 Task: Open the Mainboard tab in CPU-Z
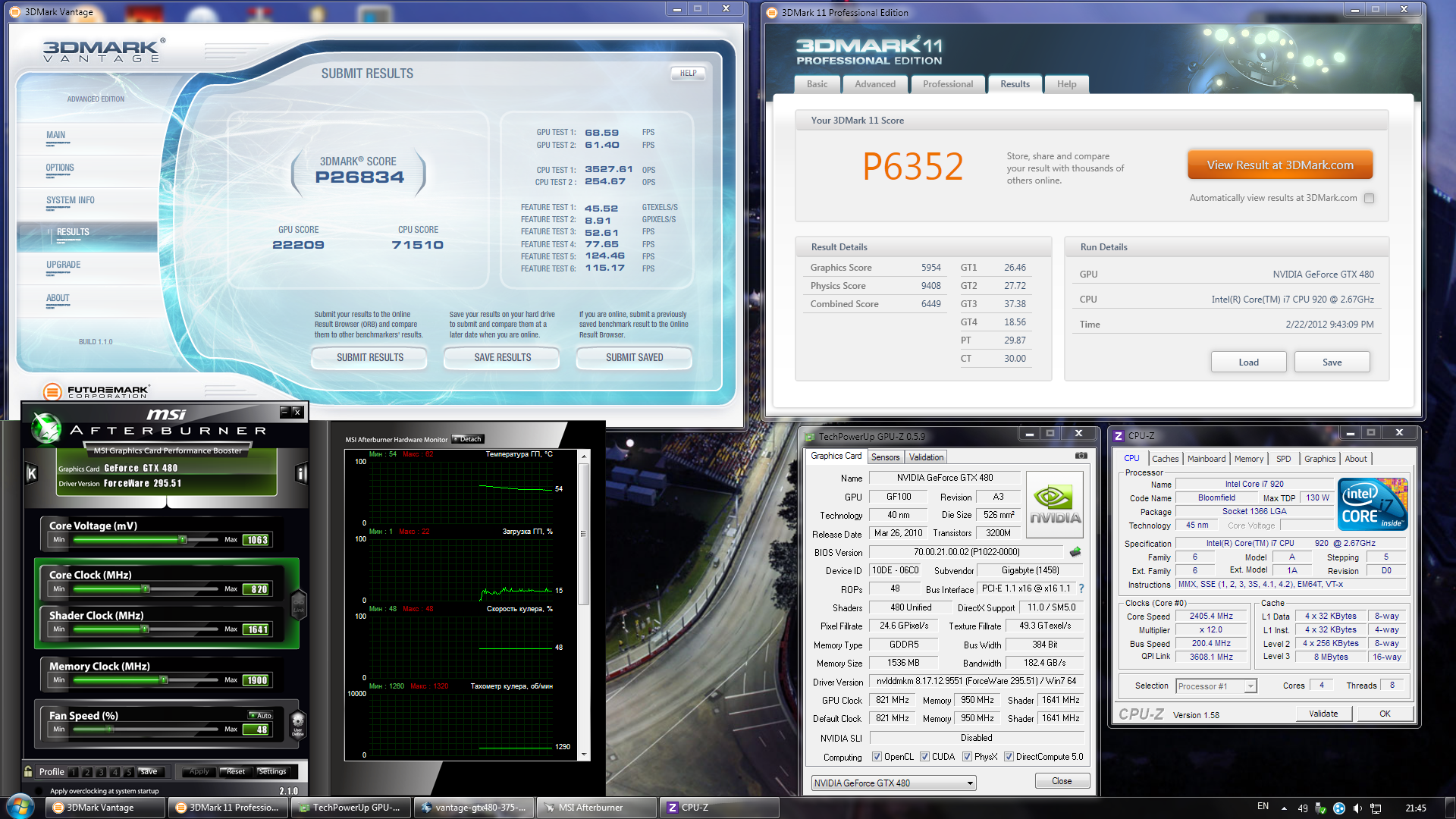1206,459
